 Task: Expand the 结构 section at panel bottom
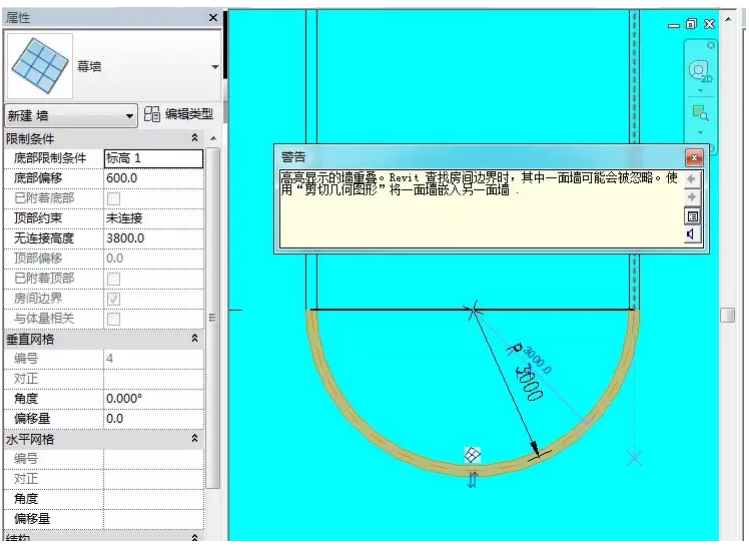194,538
